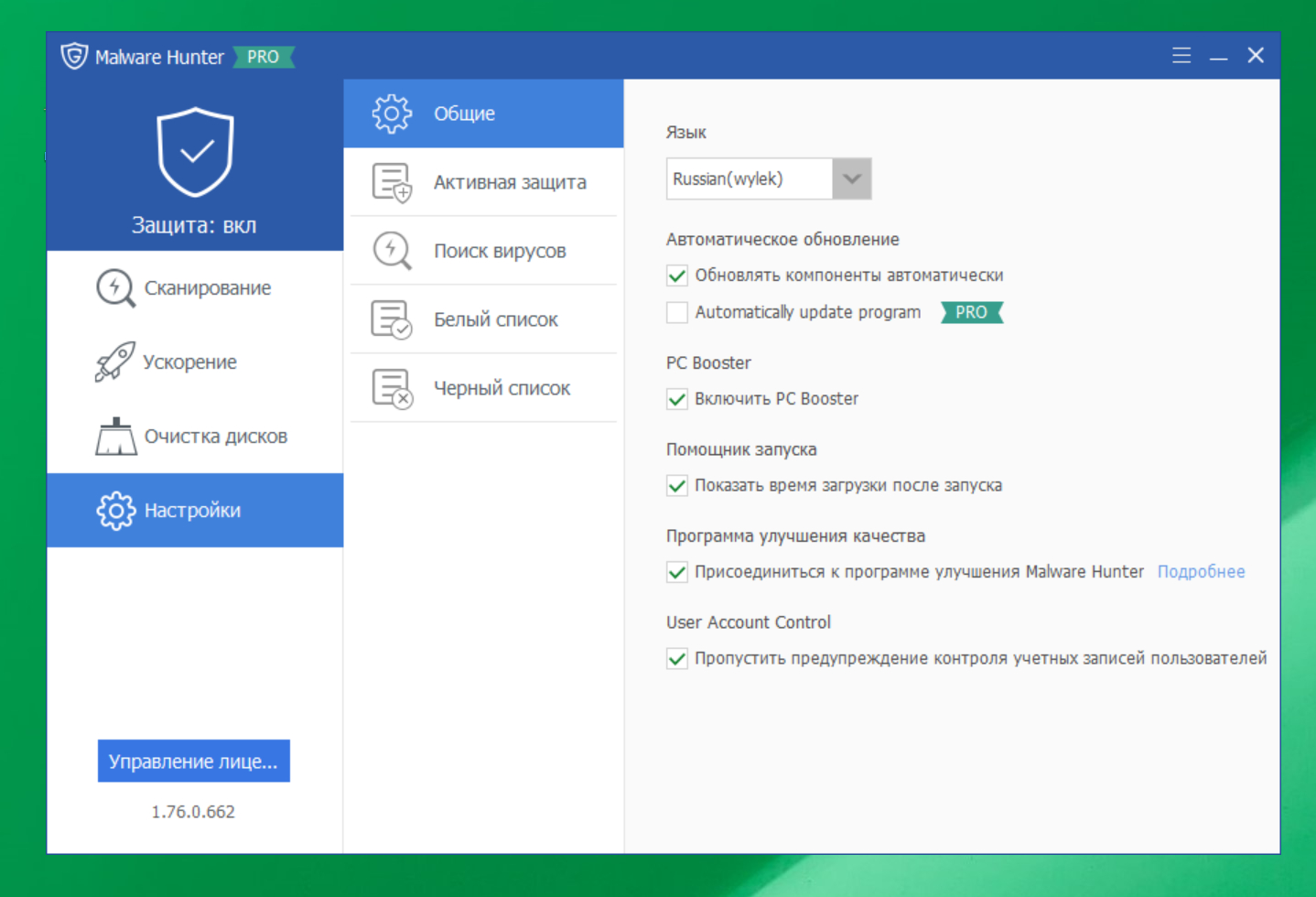Click the PC Booster heading
This screenshot has width=1316, height=897.
(x=708, y=363)
